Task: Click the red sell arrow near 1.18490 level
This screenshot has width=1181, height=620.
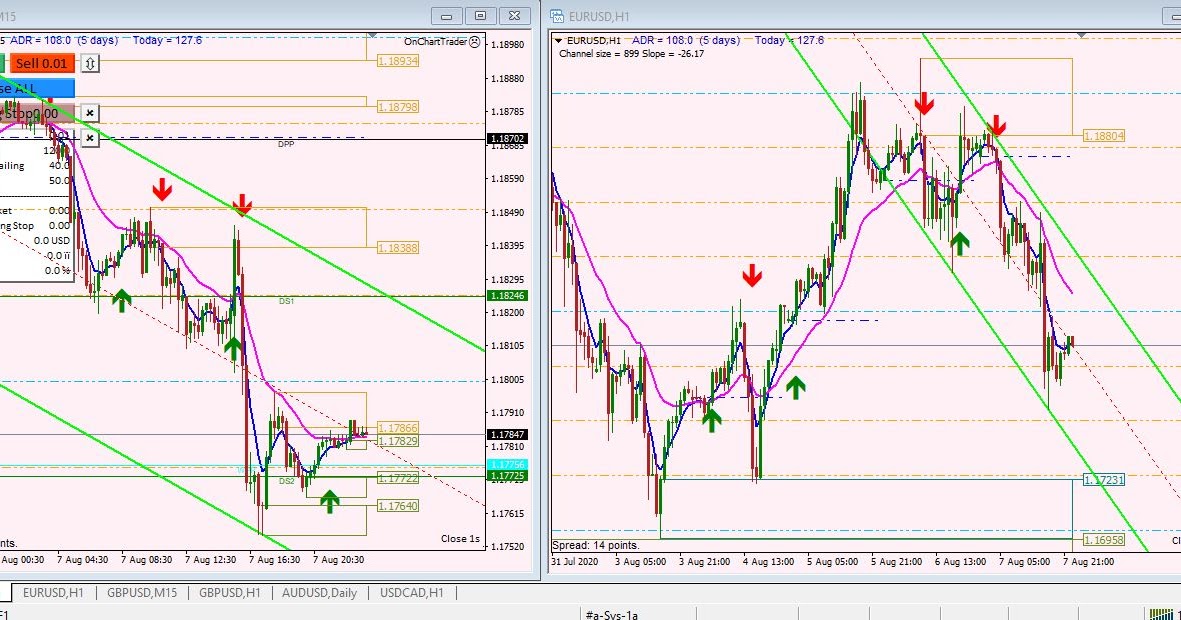Action: pos(243,207)
